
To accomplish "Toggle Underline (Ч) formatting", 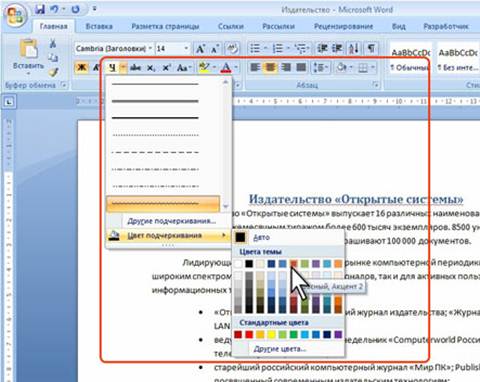I will coord(112,68).
